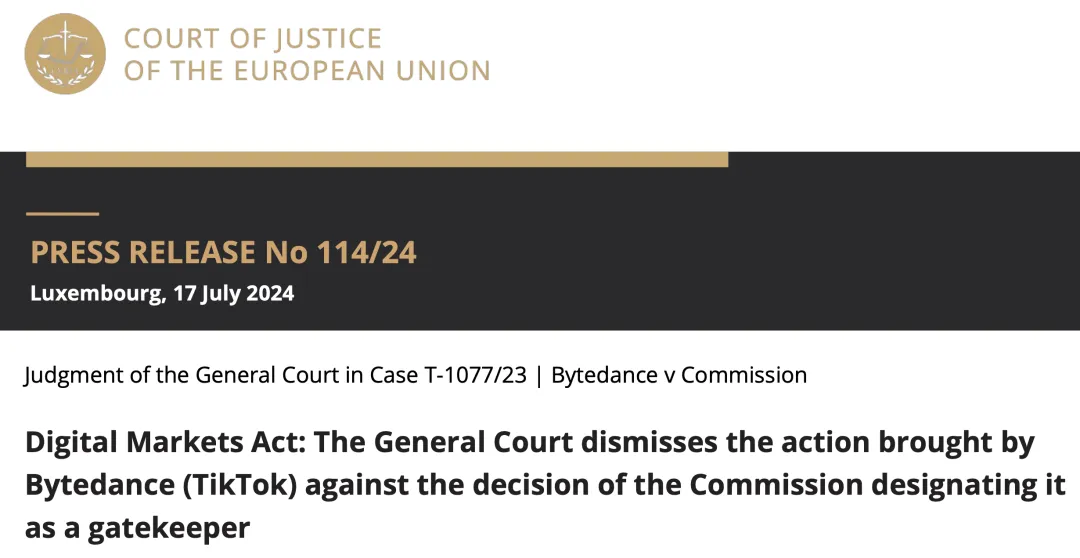Click the "COURT OF JUSTICE" title line
1080x558 pixels.
click(x=252, y=39)
